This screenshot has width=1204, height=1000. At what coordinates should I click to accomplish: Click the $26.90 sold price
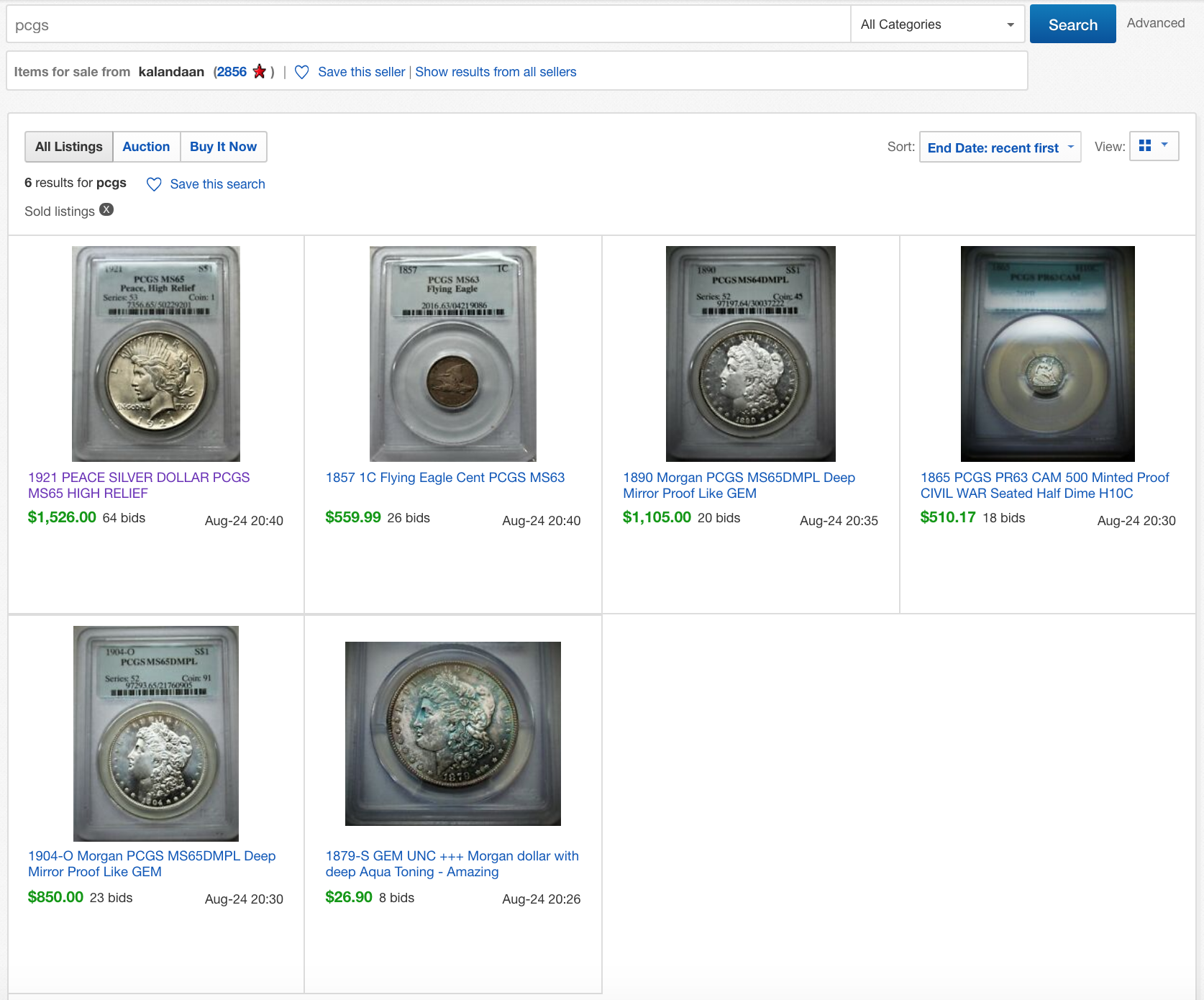click(349, 897)
